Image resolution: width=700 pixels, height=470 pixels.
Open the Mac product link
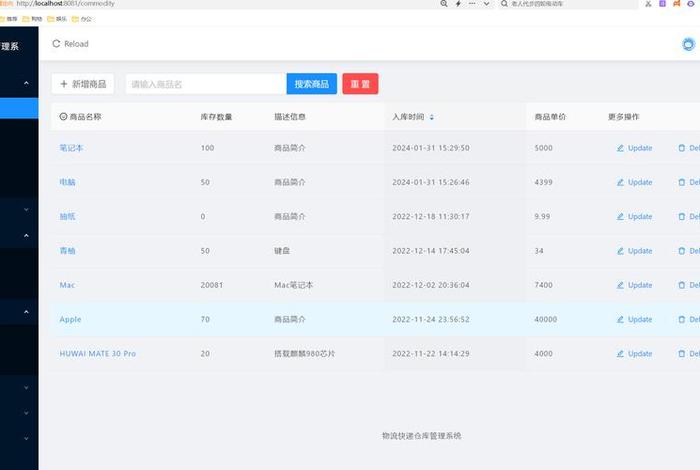(x=67, y=285)
